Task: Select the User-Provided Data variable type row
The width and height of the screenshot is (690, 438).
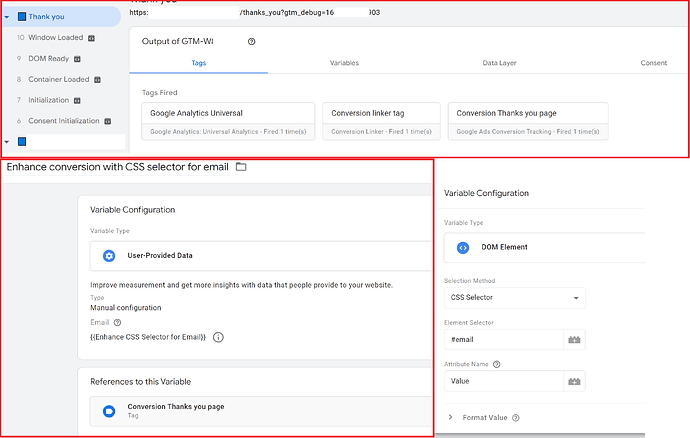Action: click(261, 256)
